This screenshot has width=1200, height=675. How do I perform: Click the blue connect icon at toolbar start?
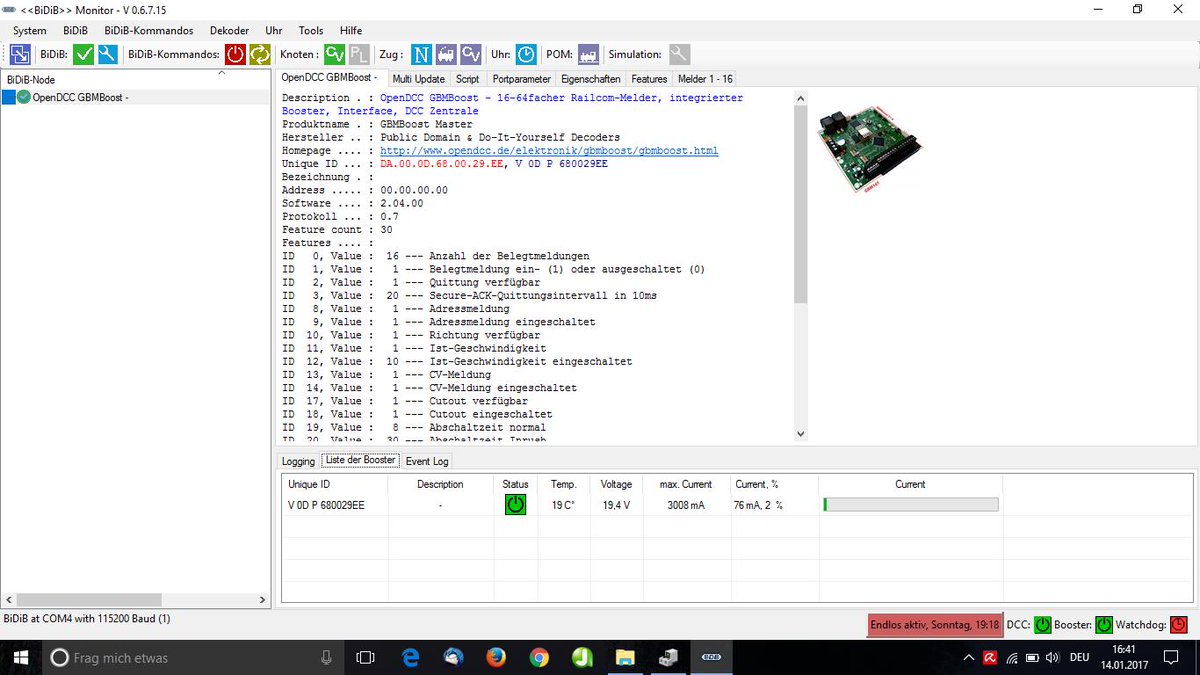point(21,55)
